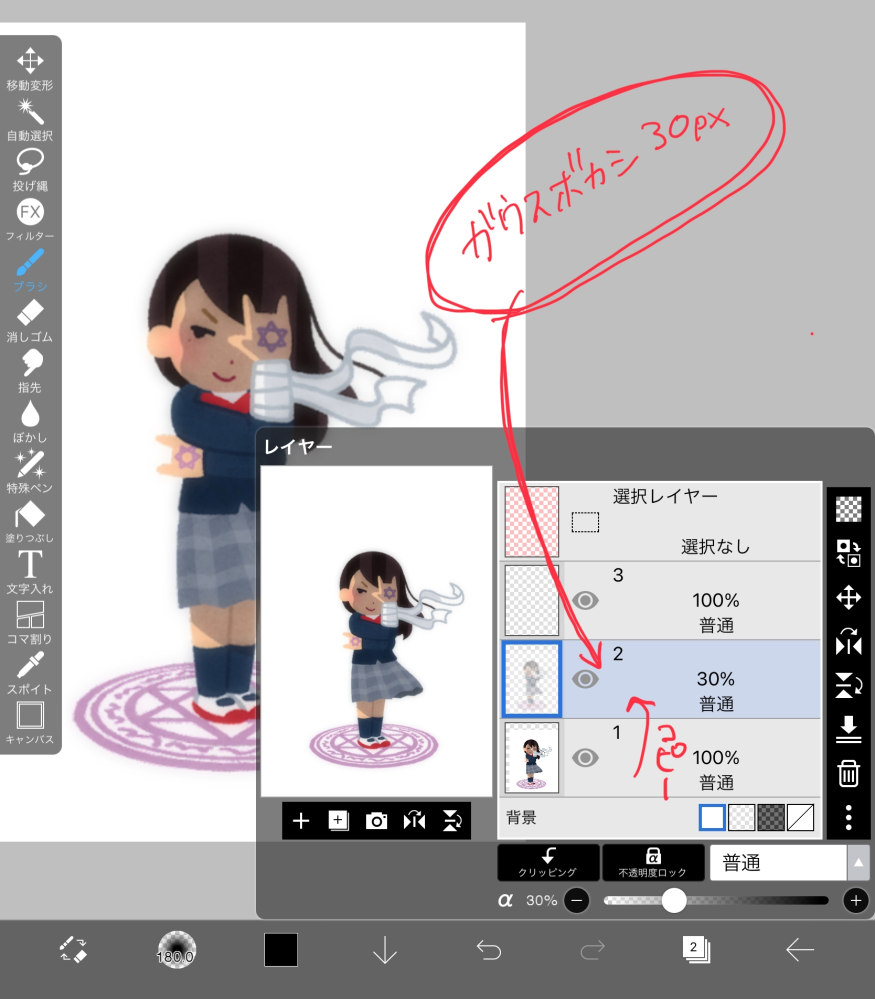Image resolution: width=875 pixels, height=999 pixels.
Task: Increase opacity with plus button
Action: 855,900
